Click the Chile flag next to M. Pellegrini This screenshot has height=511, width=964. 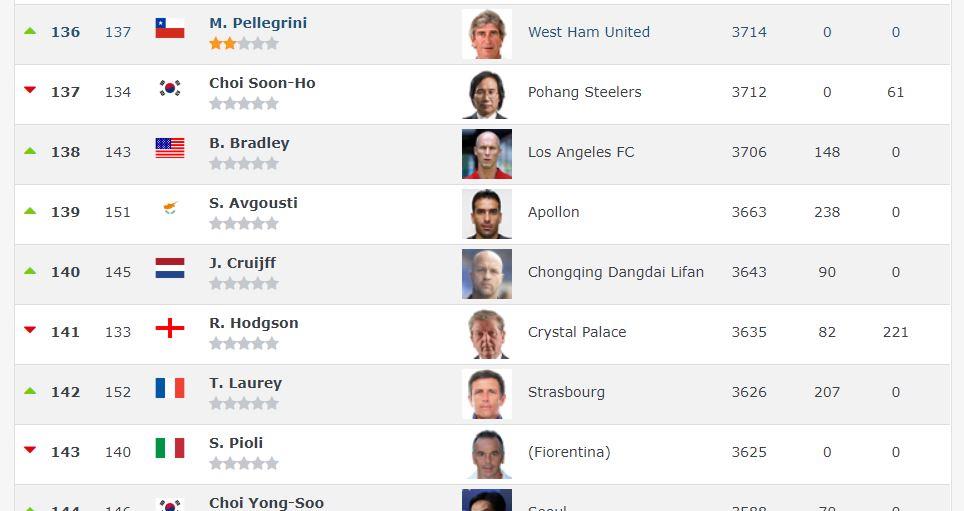[170, 28]
